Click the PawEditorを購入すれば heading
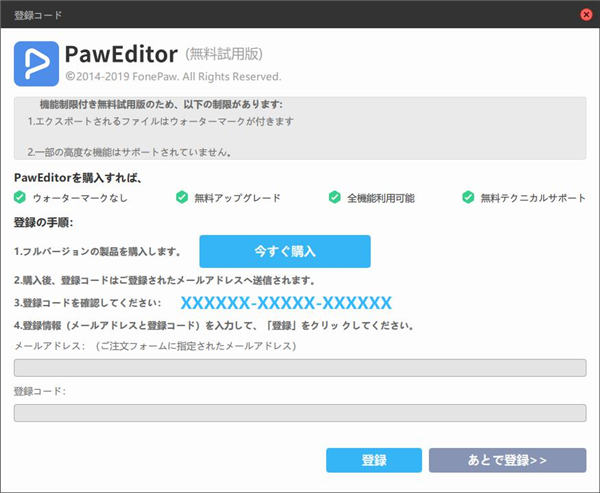This screenshot has width=600, height=493. [78, 178]
